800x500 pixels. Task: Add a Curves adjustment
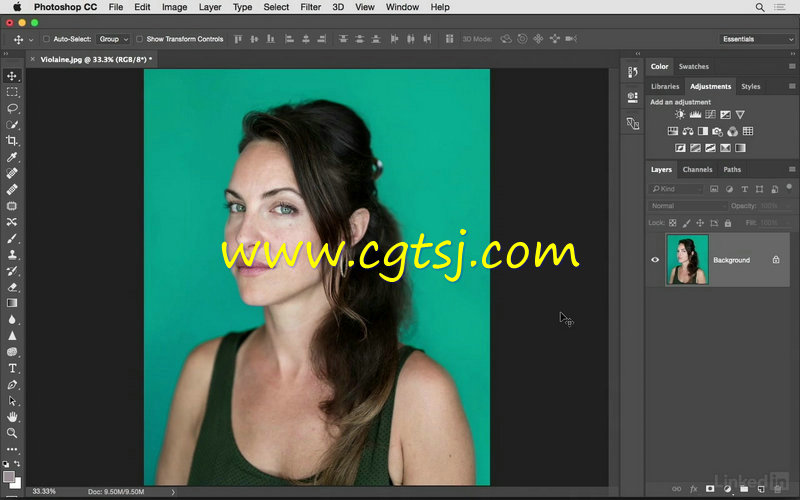pos(710,114)
